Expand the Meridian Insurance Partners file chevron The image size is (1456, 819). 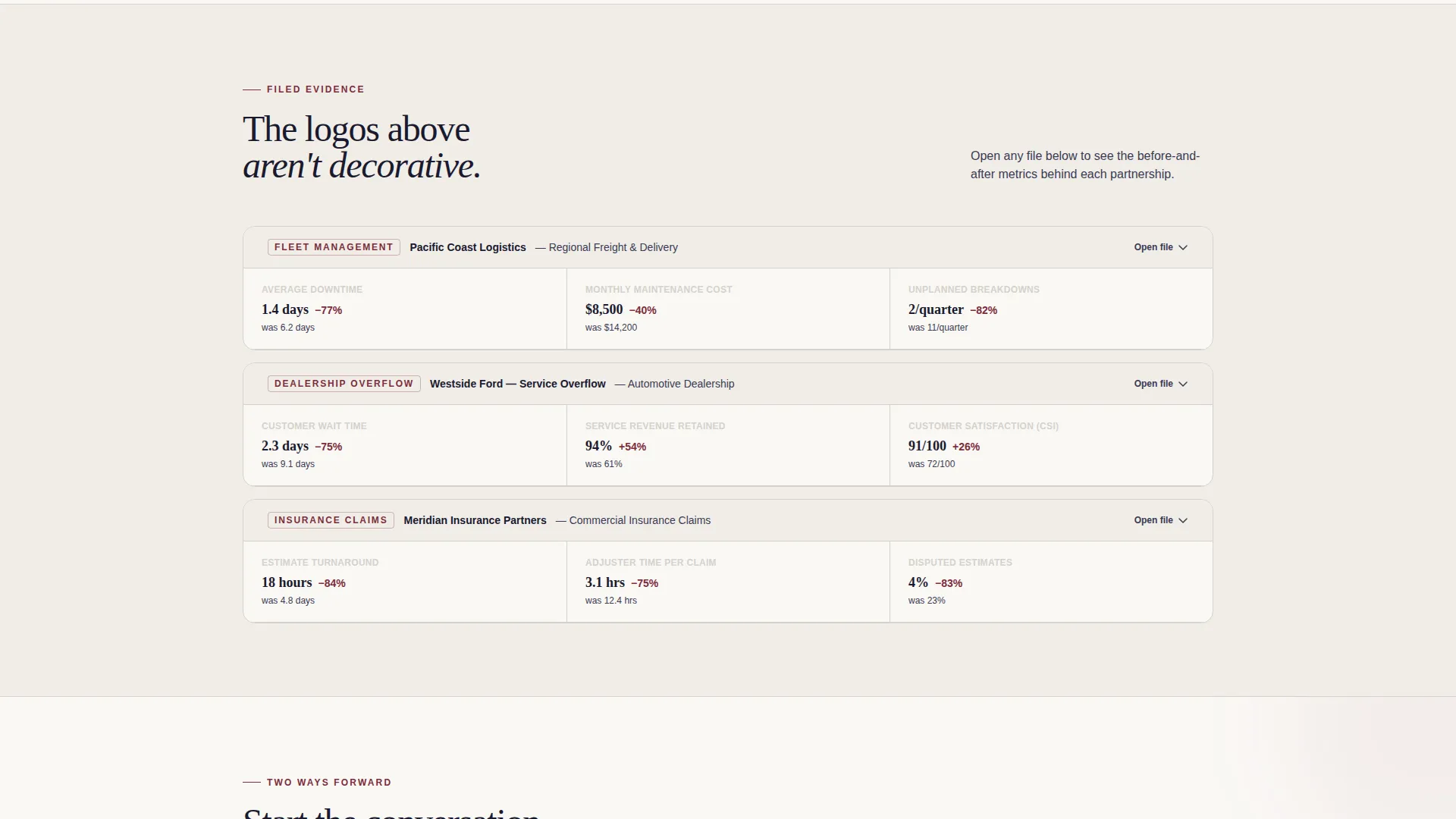(1183, 521)
